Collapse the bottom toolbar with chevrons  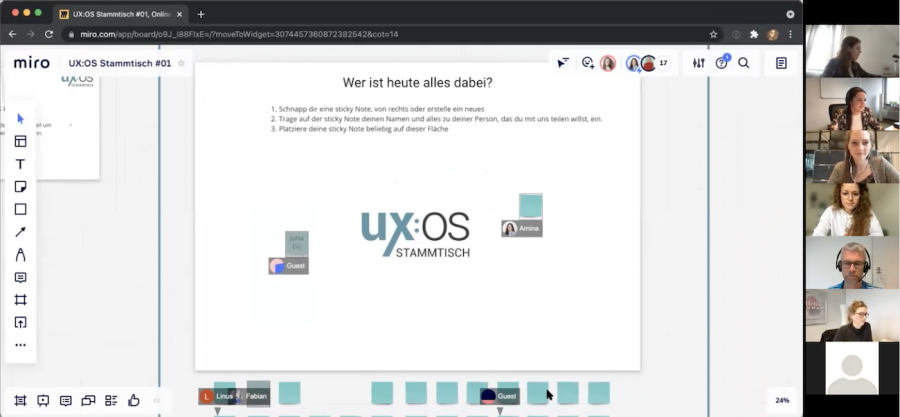click(x=157, y=401)
